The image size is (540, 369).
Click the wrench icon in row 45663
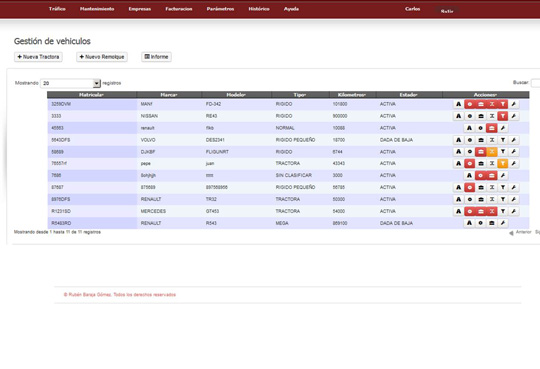503,128
